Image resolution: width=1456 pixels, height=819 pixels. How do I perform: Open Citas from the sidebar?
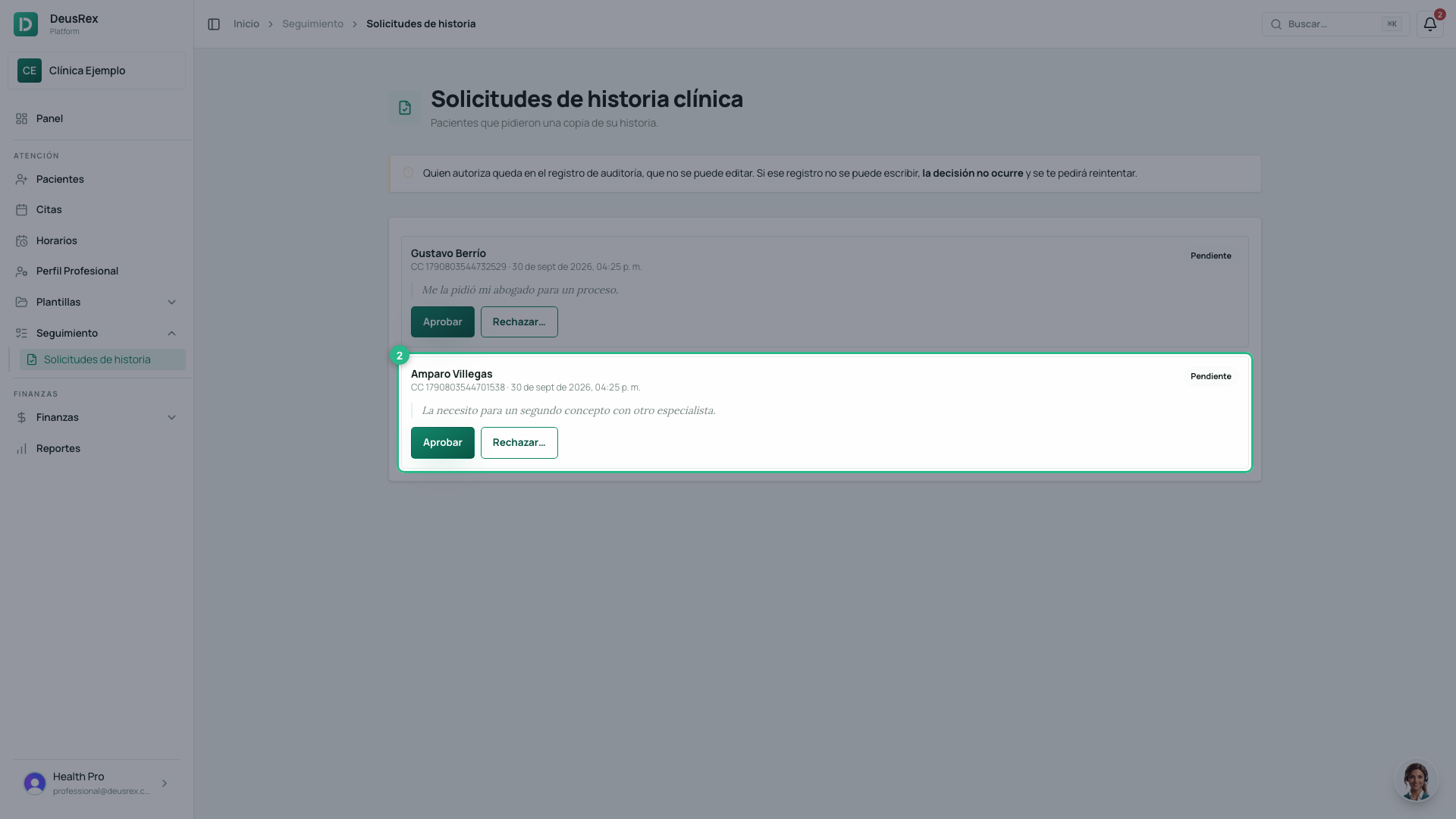pyautogui.click(x=96, y=210)
